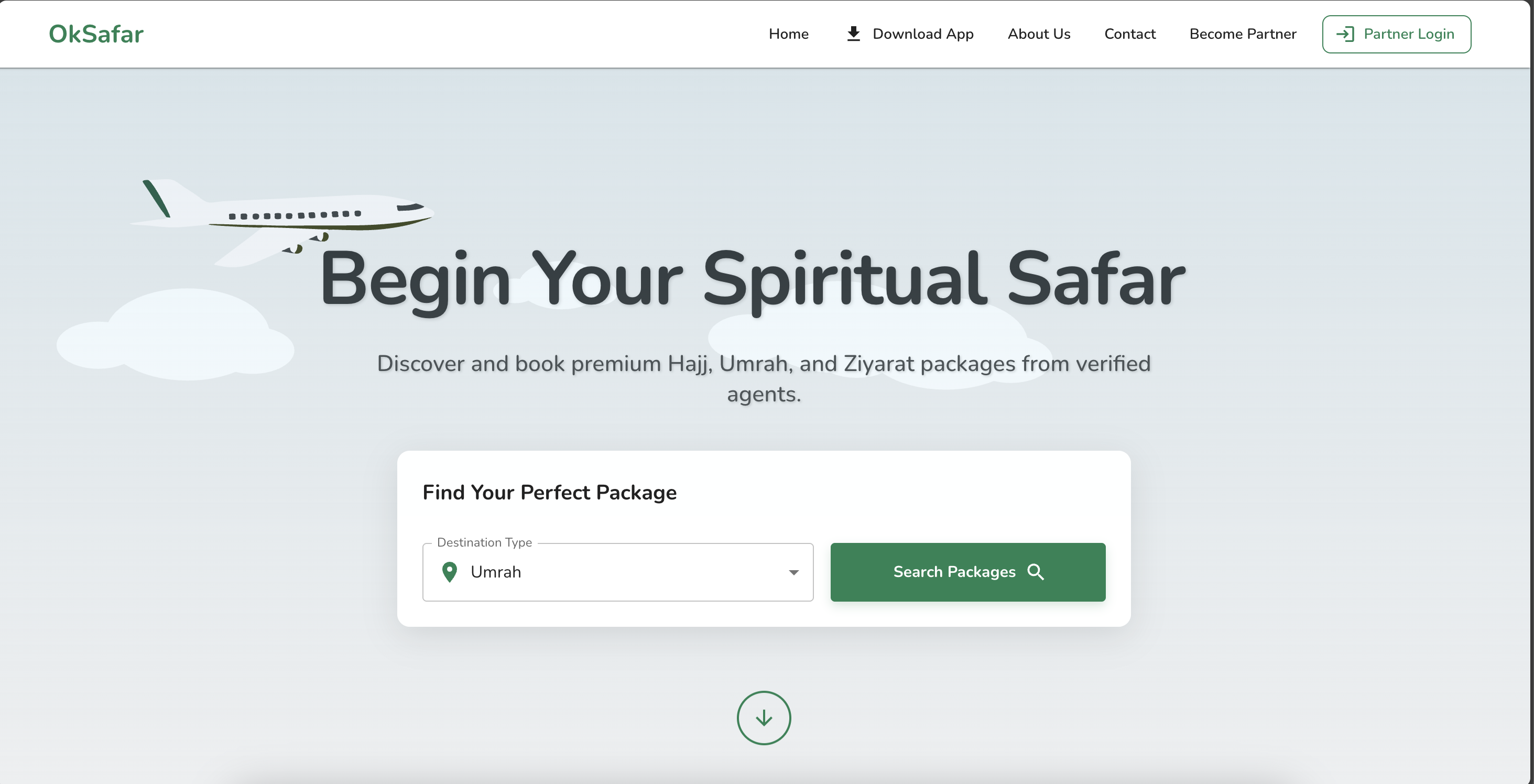Screen dimensions: 1534x784
Task: Navigate to the Home menu item
Action: point(788,34)
